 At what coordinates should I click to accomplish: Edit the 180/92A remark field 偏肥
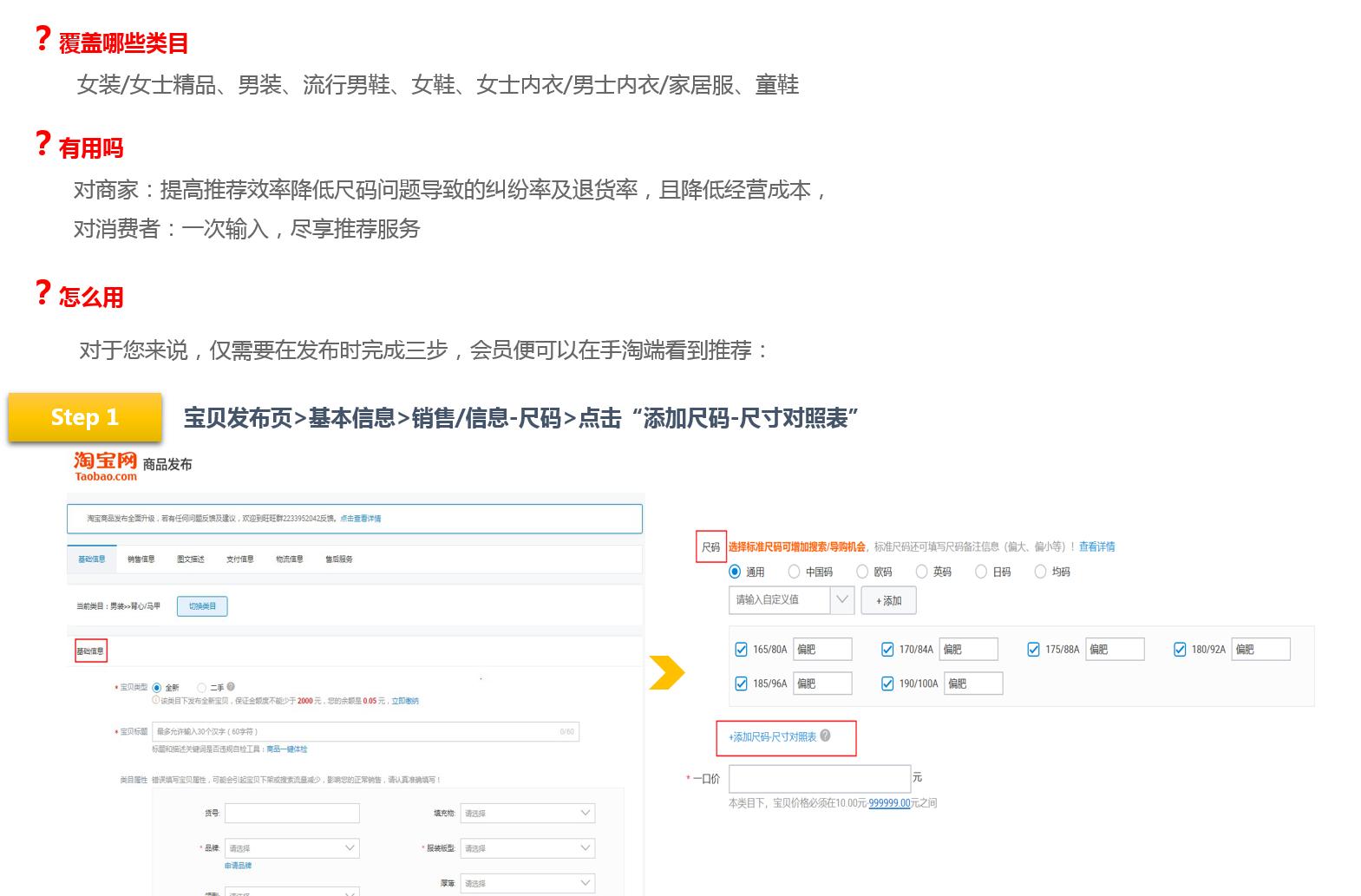click(x=1260, y=649)
